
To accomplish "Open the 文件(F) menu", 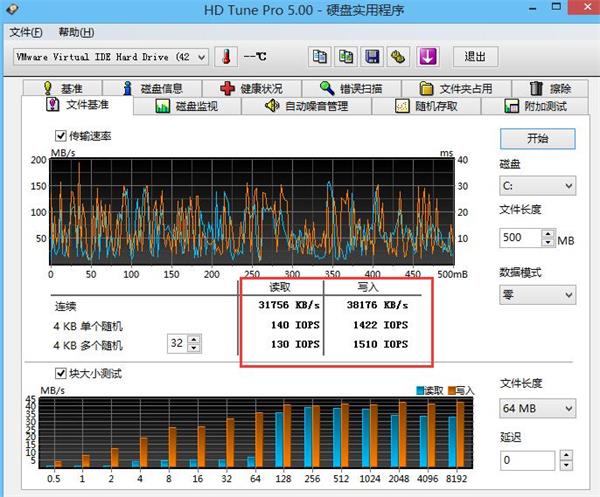I will [26, 33].
